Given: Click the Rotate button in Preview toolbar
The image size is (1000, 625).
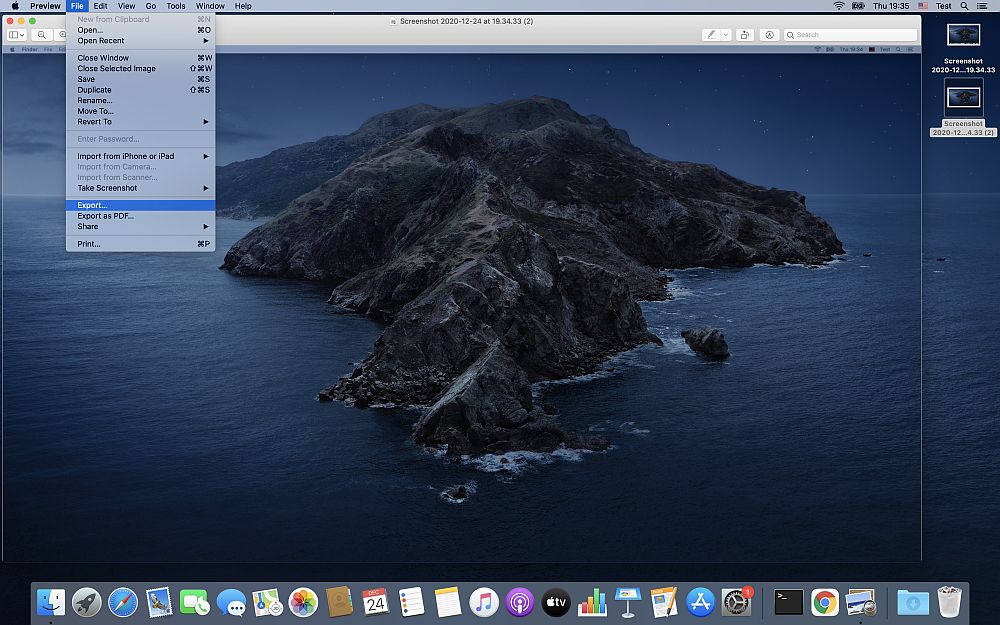Looking at the screenshot, I should click(745, 35).
